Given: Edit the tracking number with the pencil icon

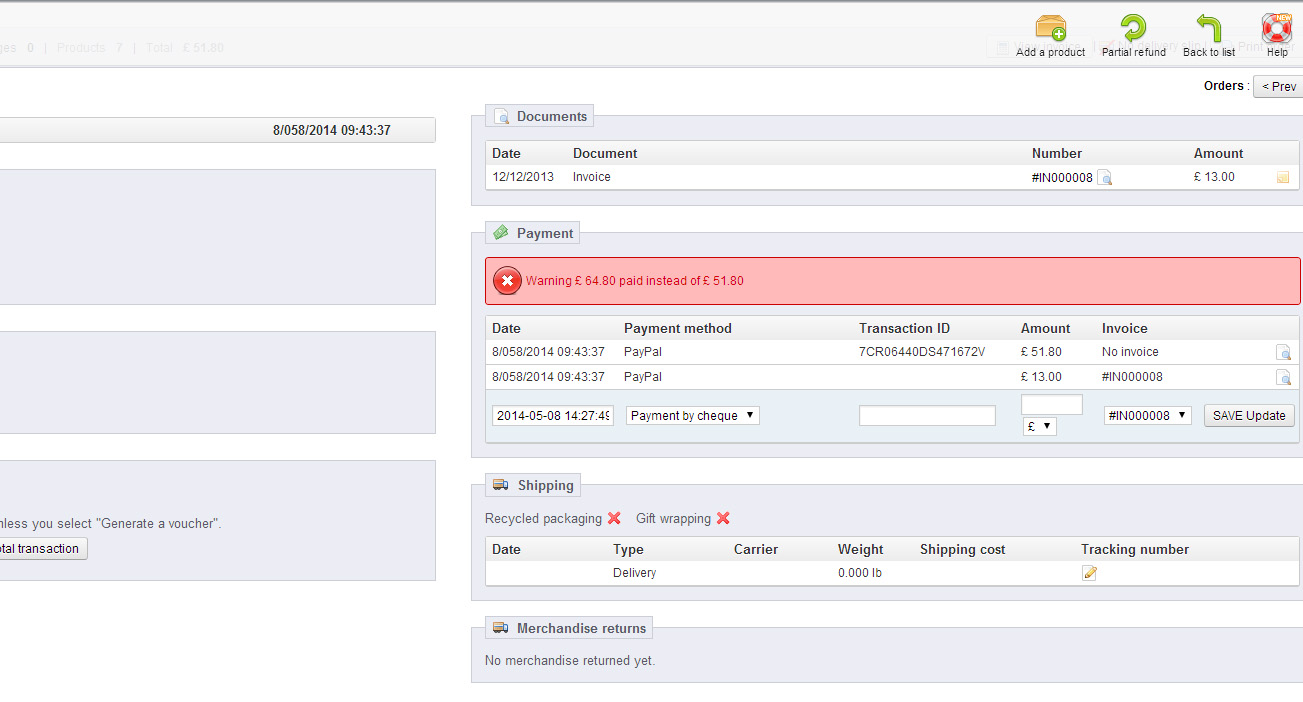Looking at the screenshot, I should coord(1089,573).
